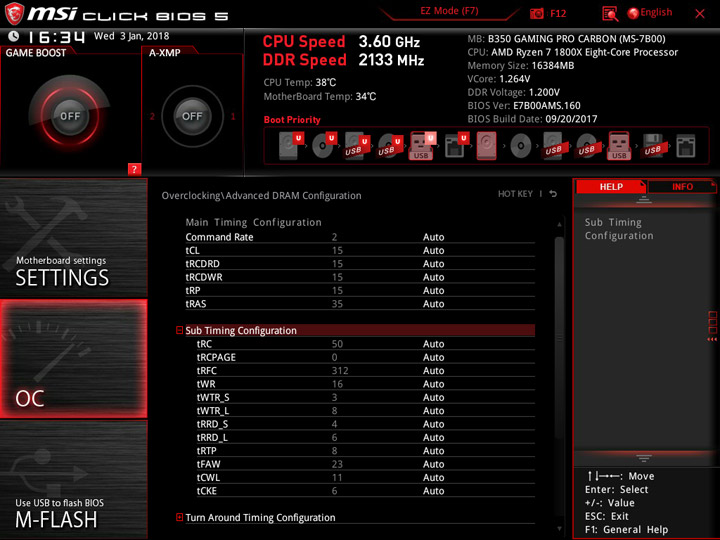Screen dimensions: 720x540
Task: Open the BIOS search magnifier icon
Action: 610,14
